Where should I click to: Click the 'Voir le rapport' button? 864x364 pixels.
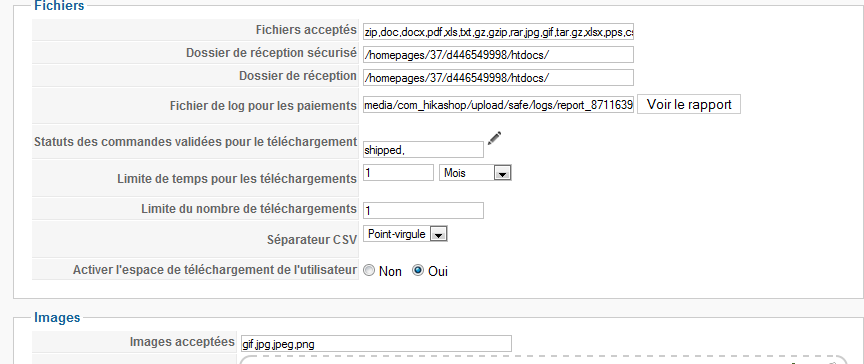[689, 104]
